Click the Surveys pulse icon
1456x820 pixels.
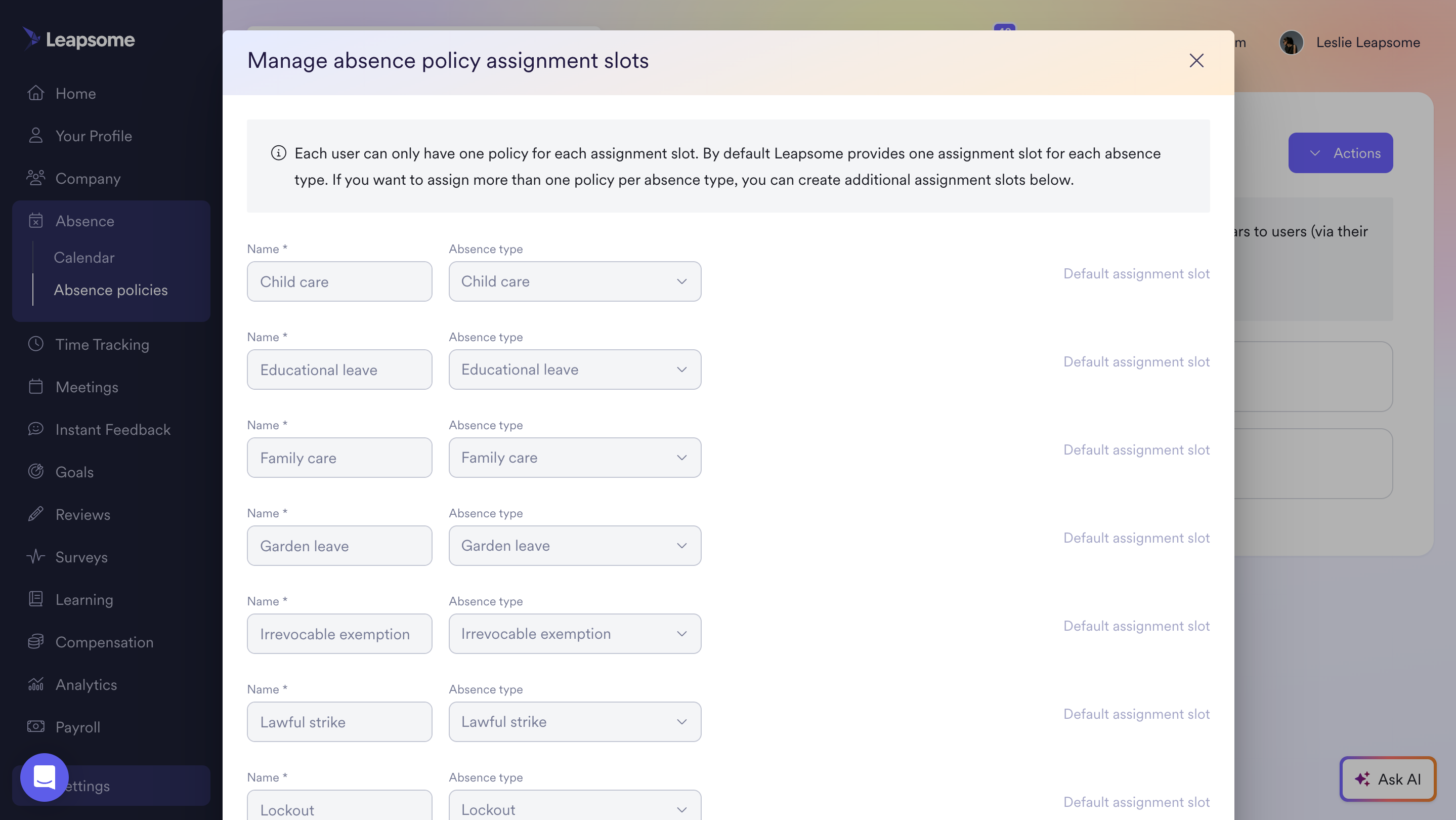tap(35, 556)
